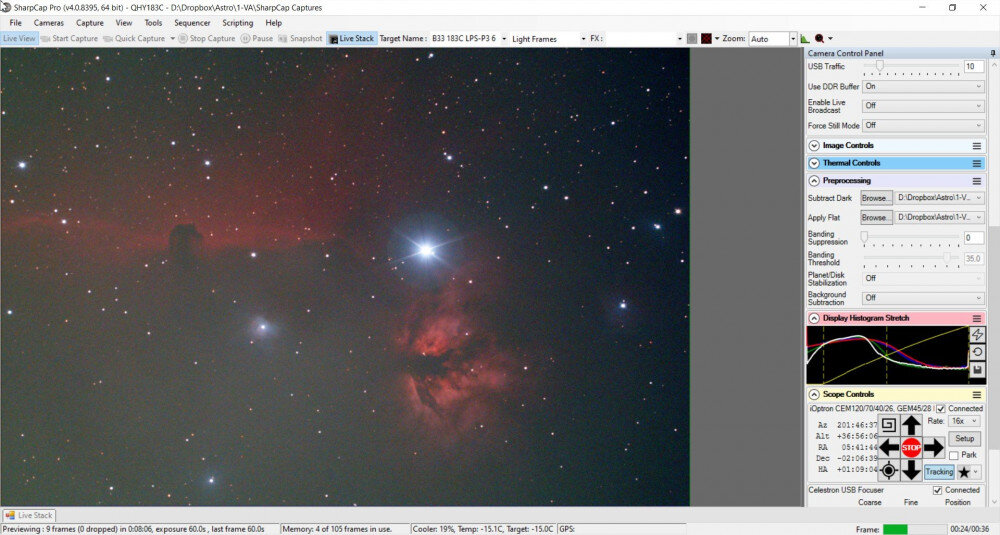Open the File menu

tap(15, 22)
